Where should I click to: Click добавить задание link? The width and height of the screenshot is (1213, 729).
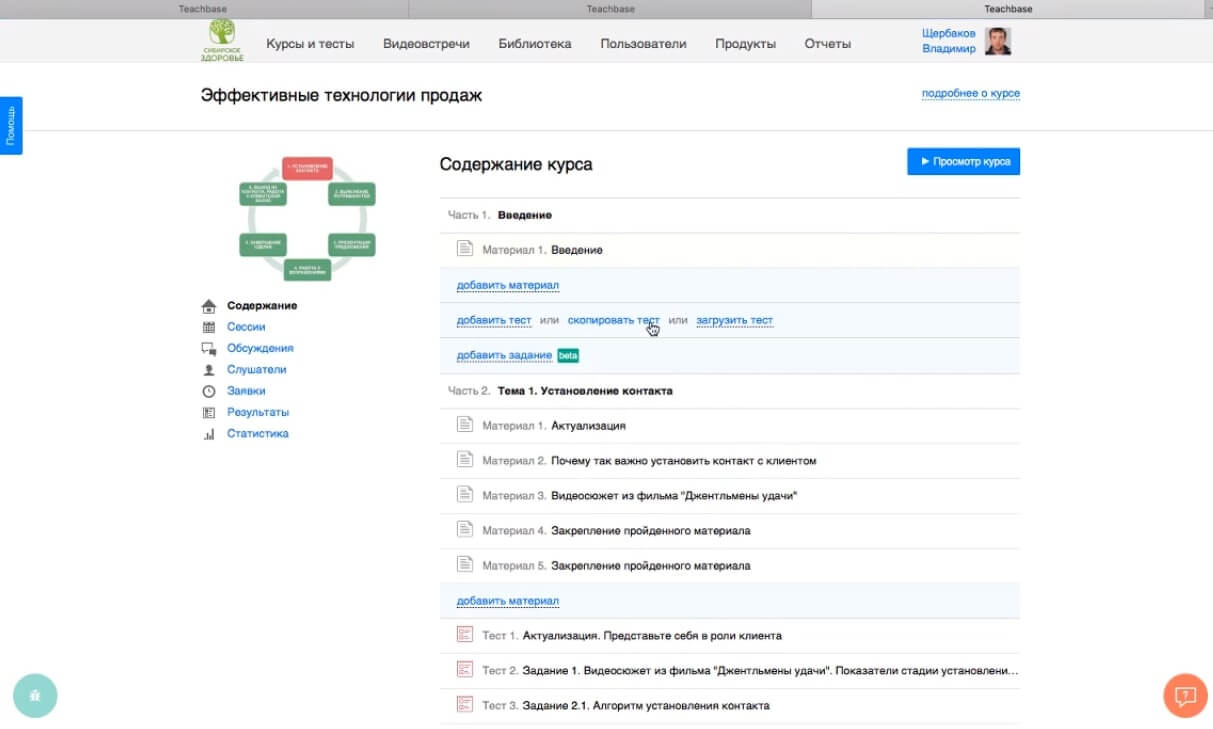(x=504, y=355)
